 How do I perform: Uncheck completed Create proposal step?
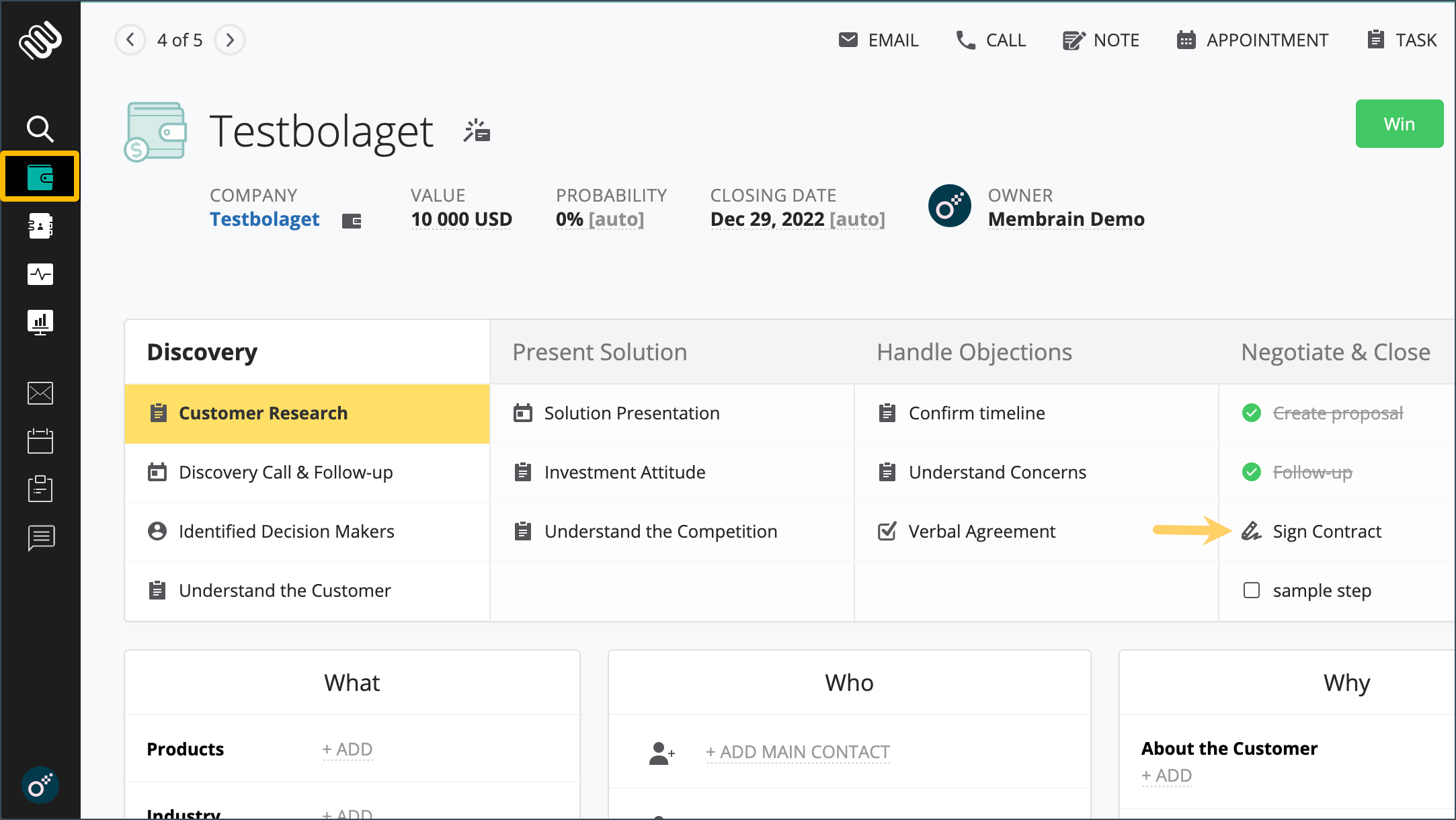pos(1252,413)
